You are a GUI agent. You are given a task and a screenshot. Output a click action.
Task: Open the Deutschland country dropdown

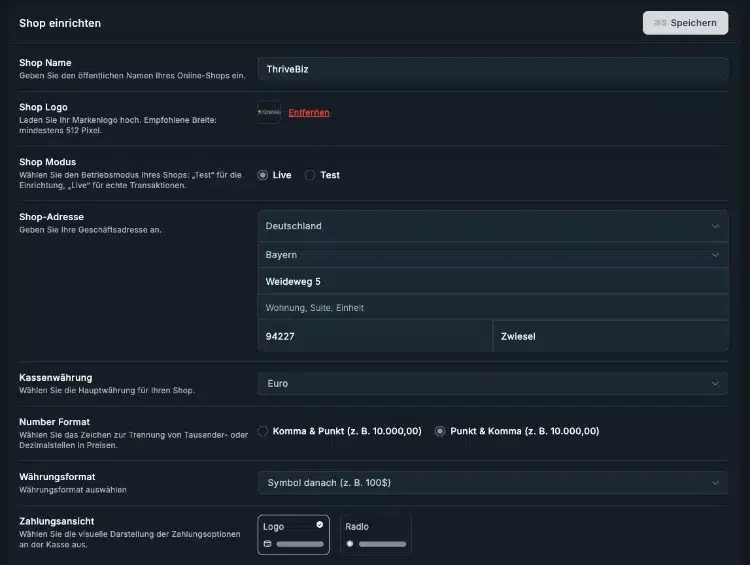pyautogui.click(x=492, y=226)
